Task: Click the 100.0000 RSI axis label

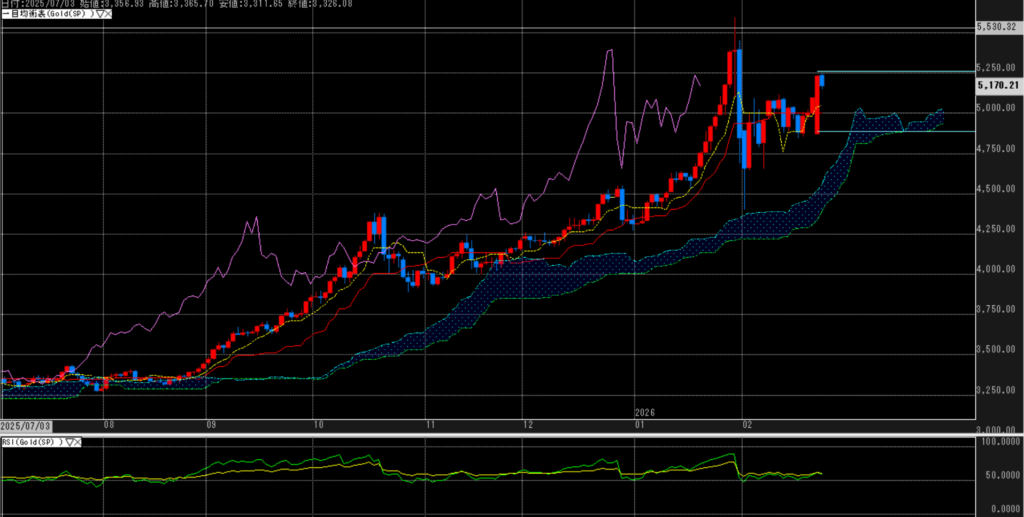Action: click(997, 441)
